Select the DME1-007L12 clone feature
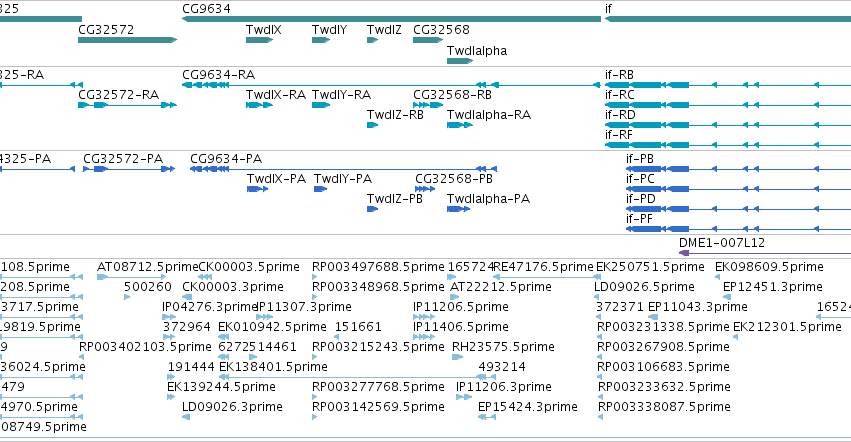851x442 pixels. point(765,253)
